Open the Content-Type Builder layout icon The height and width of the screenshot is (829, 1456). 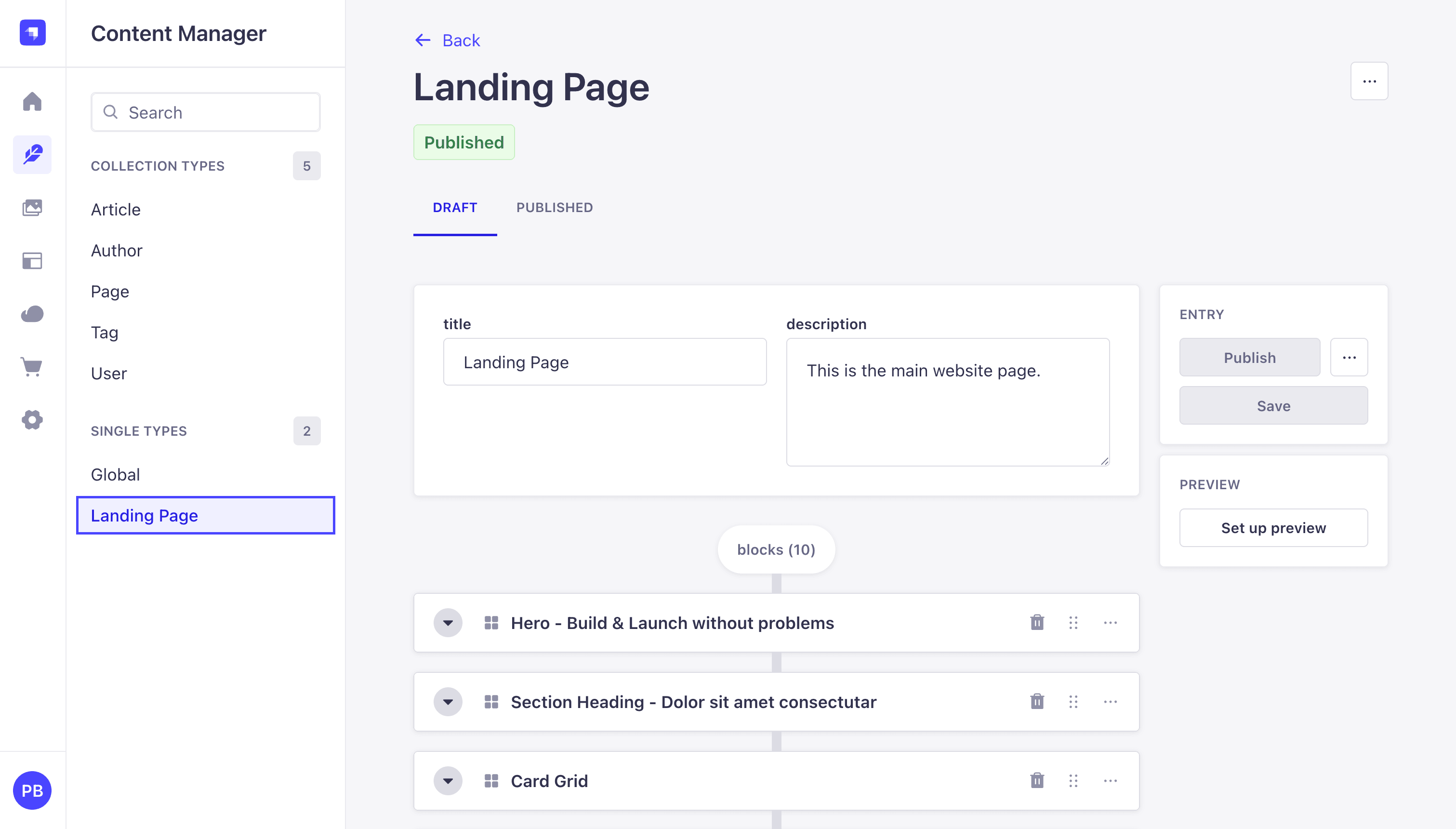32,261
